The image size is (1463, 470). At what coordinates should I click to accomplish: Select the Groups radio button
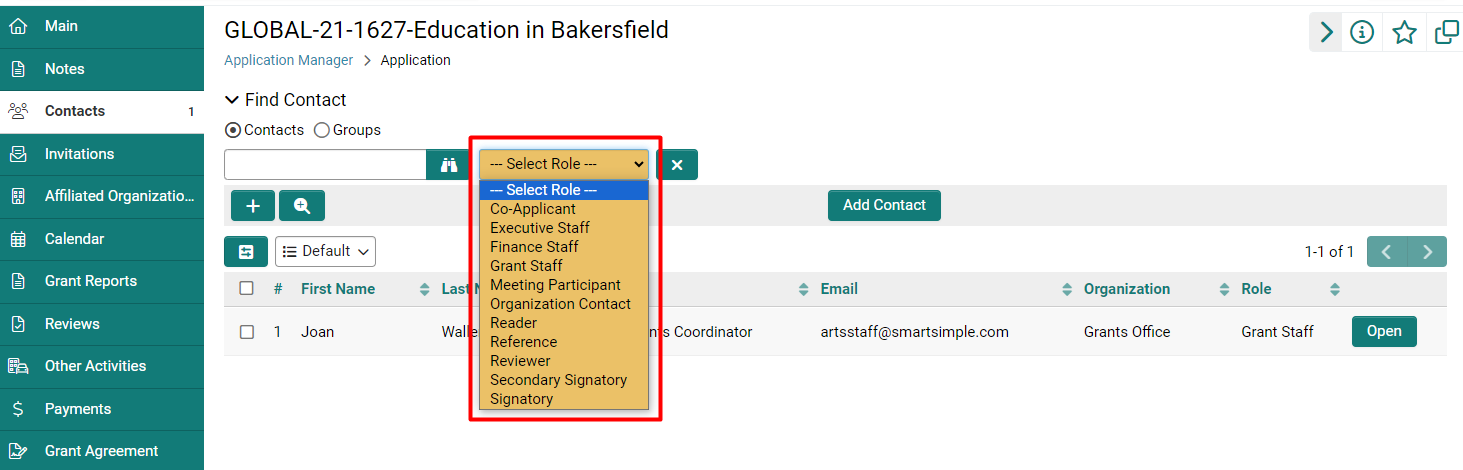click(322, 130)
